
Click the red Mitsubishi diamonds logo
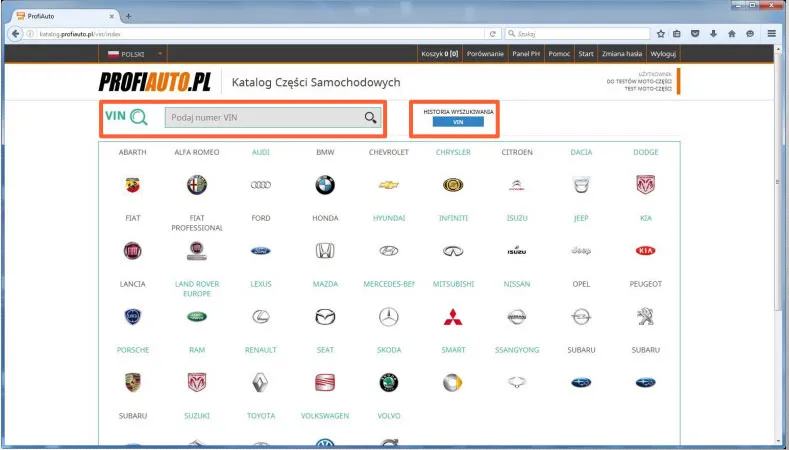(x=453, y=317)
